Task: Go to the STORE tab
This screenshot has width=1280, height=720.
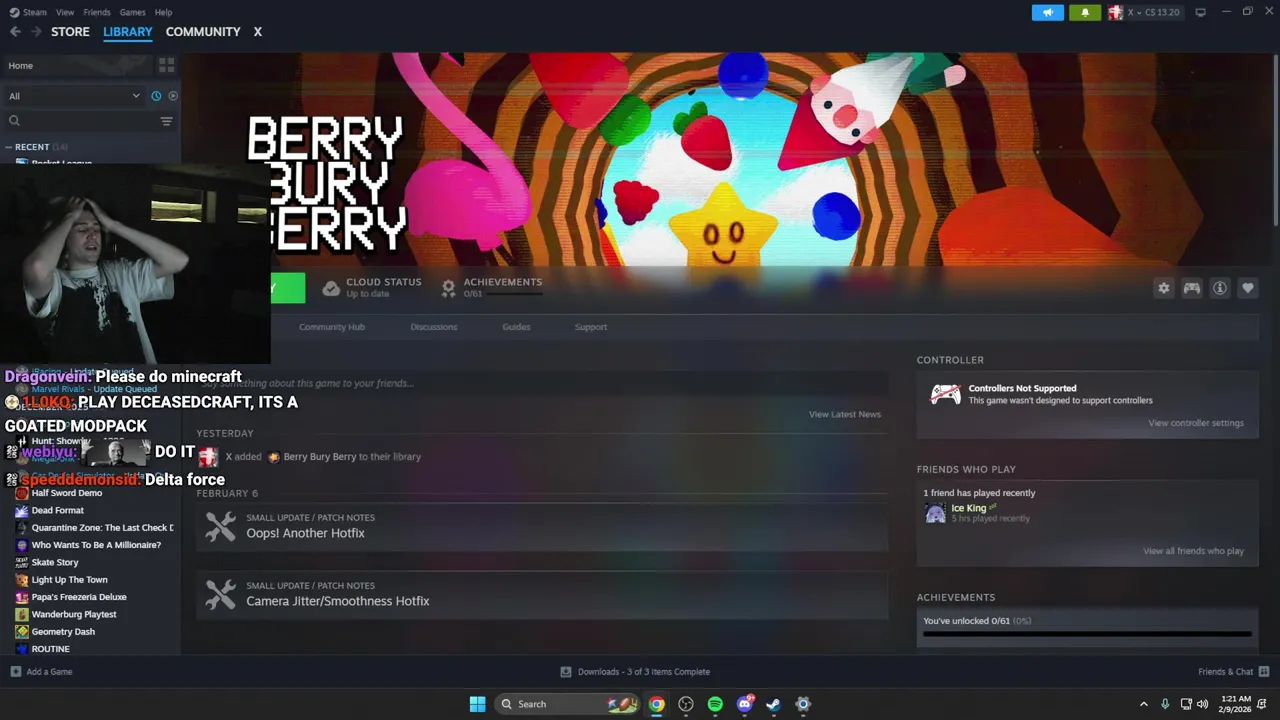Action: click(70, 32)
